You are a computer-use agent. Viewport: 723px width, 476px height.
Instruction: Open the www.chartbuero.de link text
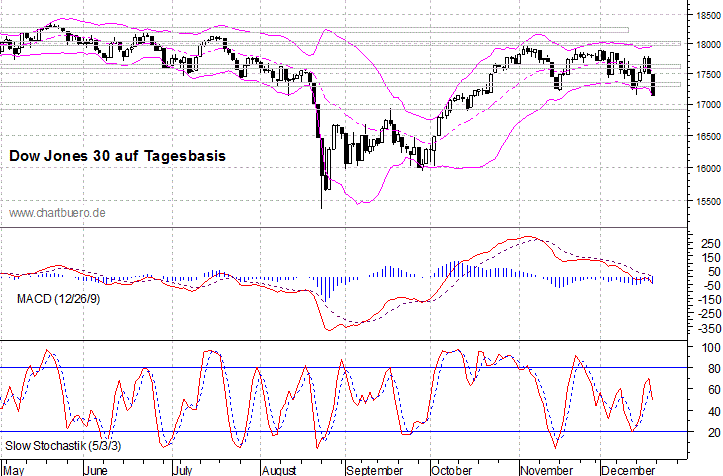tap(57, 213)
